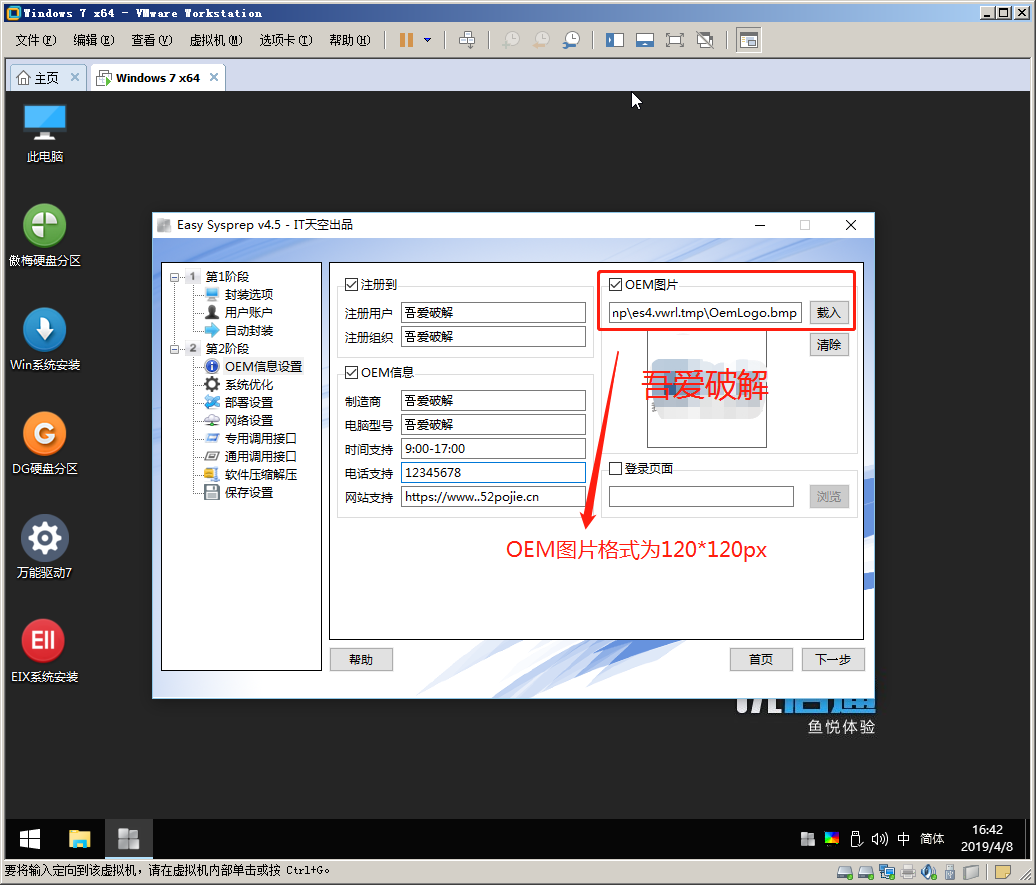Select 自动封装 in the tree
The height and width of the screenshot is (885, 1036).
tap(248, 330)
